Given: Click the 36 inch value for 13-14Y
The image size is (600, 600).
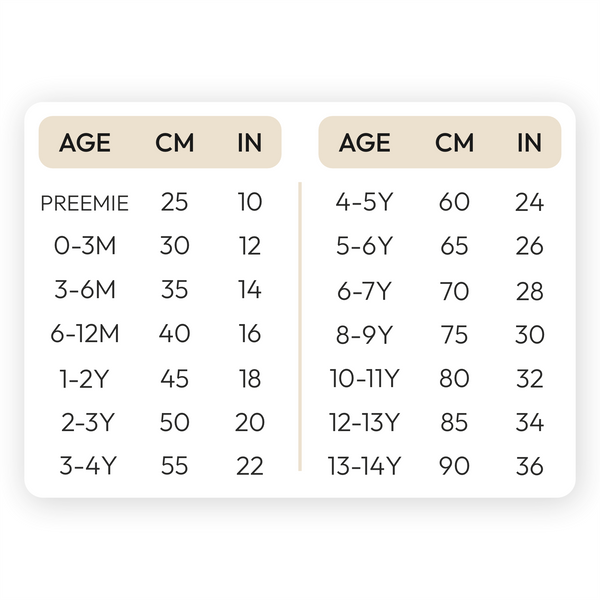Looking at the screenshot, I should [x=529, y=467].
